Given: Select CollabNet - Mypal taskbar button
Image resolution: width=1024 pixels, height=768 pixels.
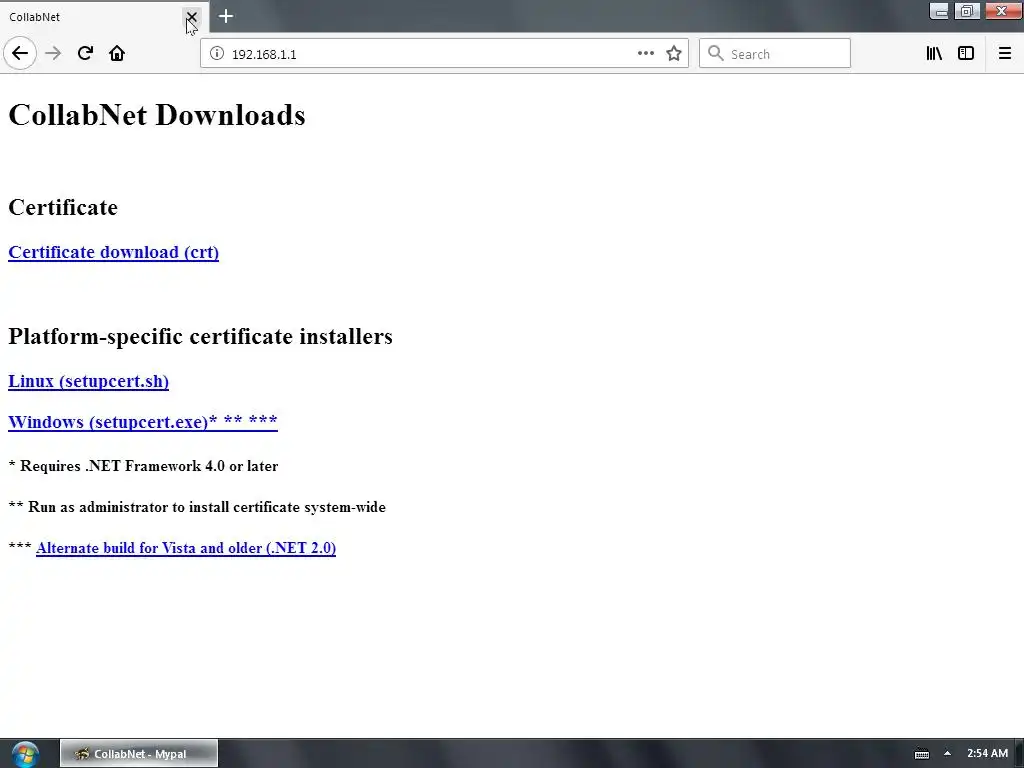Looking at the screenshot, I should [139, 754].
